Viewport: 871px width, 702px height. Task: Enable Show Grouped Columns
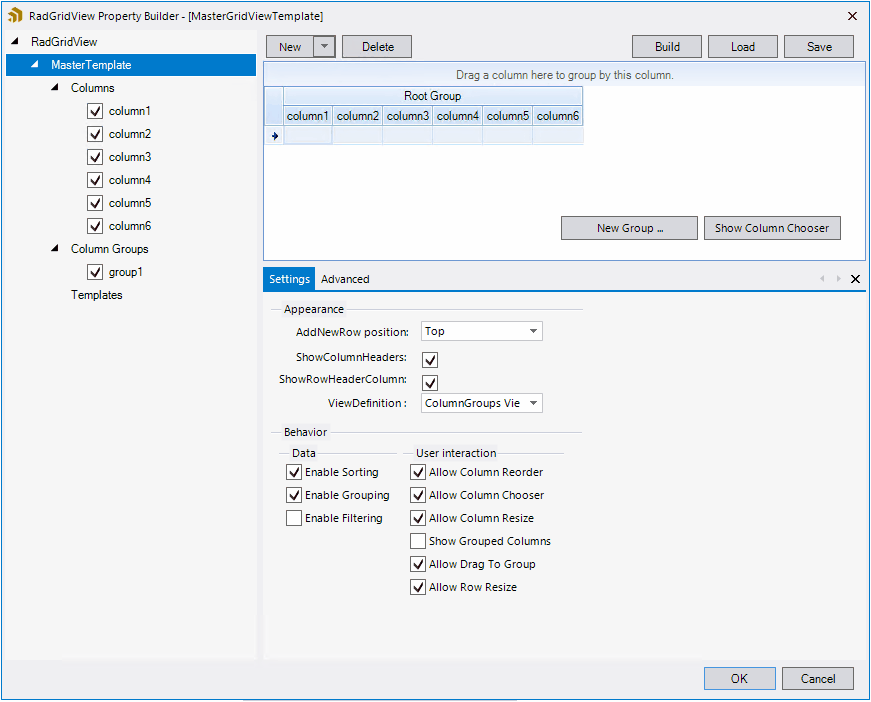coord(417,541)
